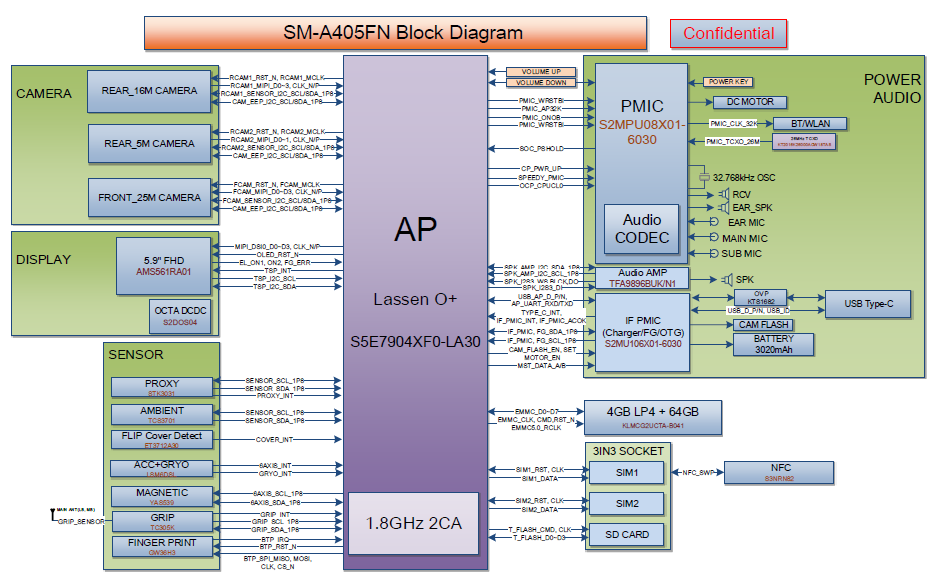Click the RCV receiver speaker symbol
The height and width of the screenshot is (585, 936).
[x=723, y=194]
